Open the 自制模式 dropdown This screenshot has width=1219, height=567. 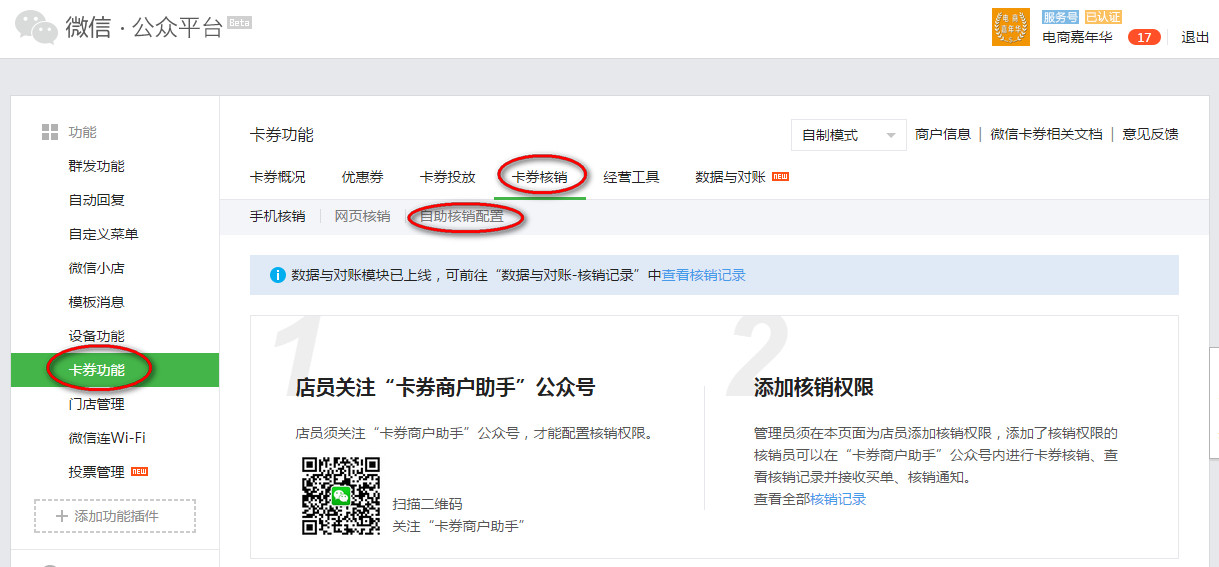pos(848,135)
